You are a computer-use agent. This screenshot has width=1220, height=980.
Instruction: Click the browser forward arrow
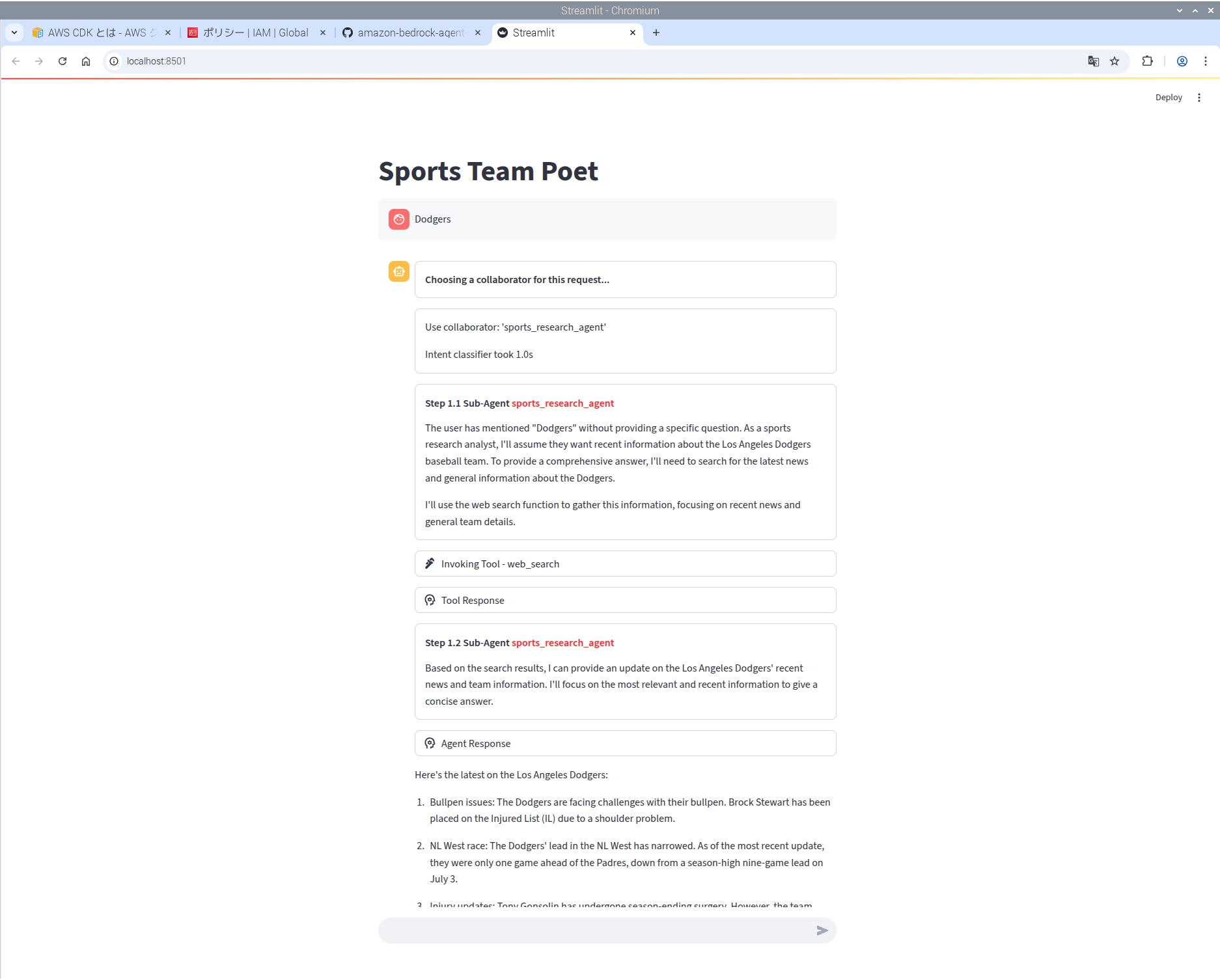pos(39,61)
